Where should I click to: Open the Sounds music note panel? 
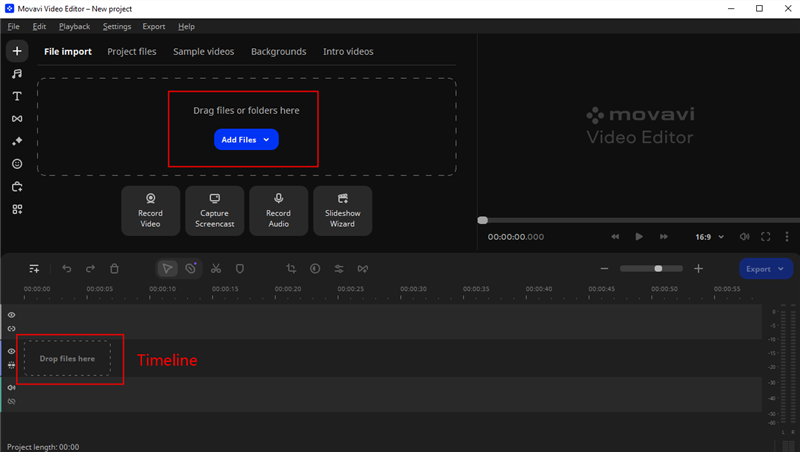(17, 73)
